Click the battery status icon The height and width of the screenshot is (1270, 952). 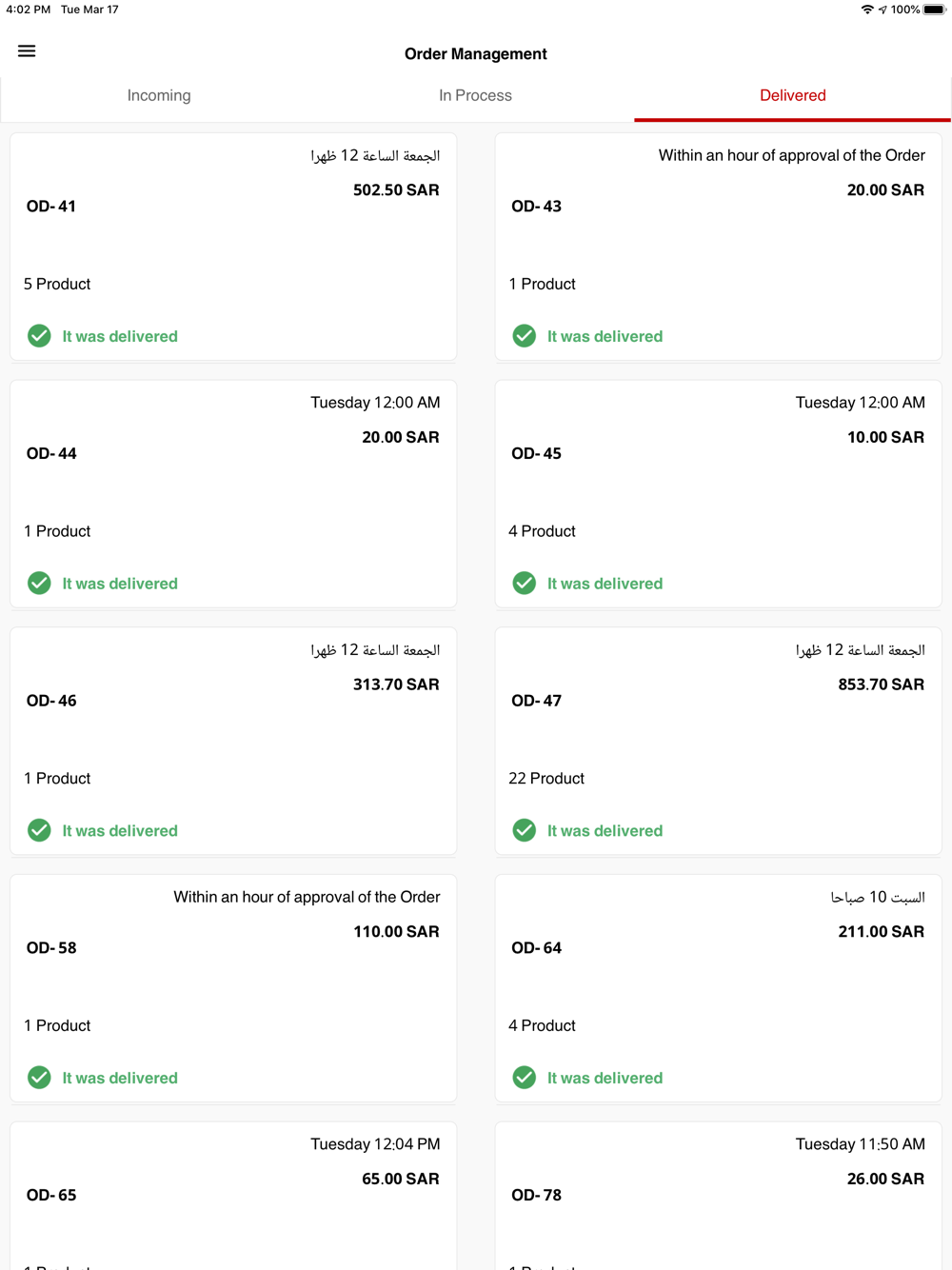934,10
